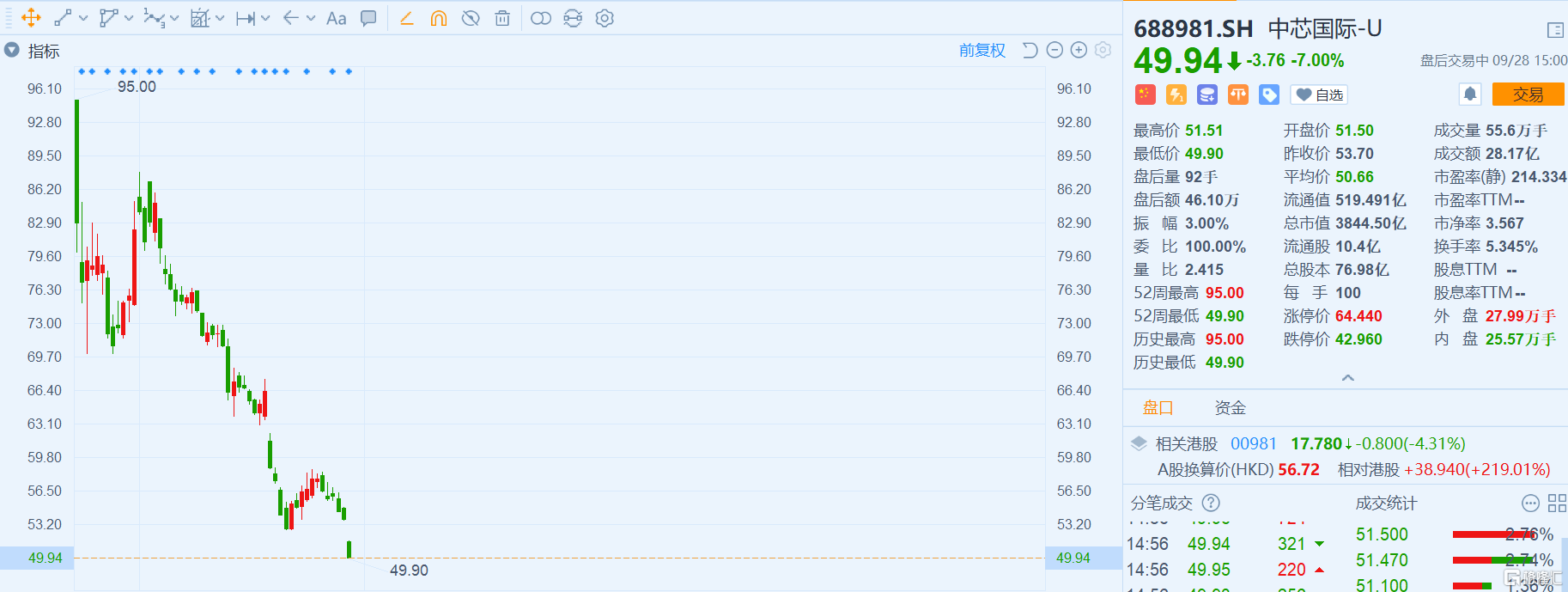
Task: Select the orange crosshair move tool
Action: [x=31, y=18]
